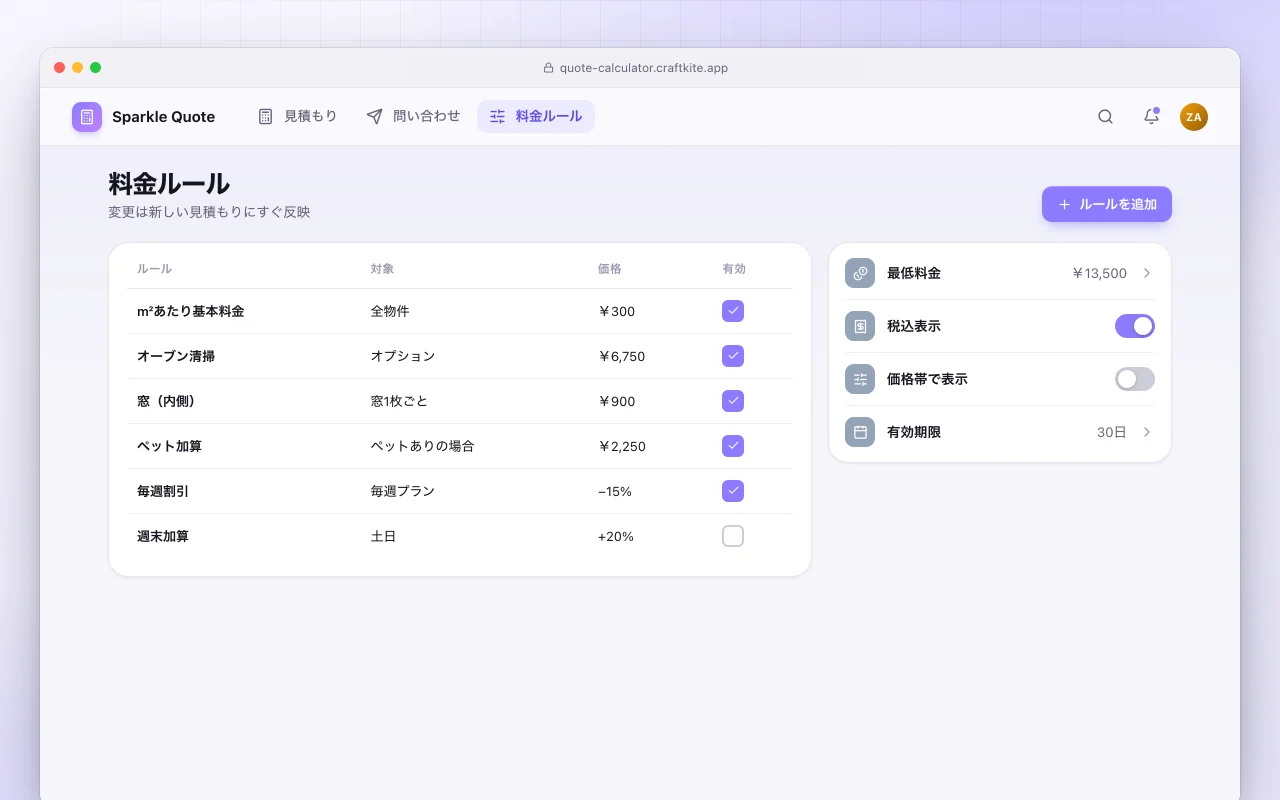Select the 料金ルール tab

[x=536, y=117]
